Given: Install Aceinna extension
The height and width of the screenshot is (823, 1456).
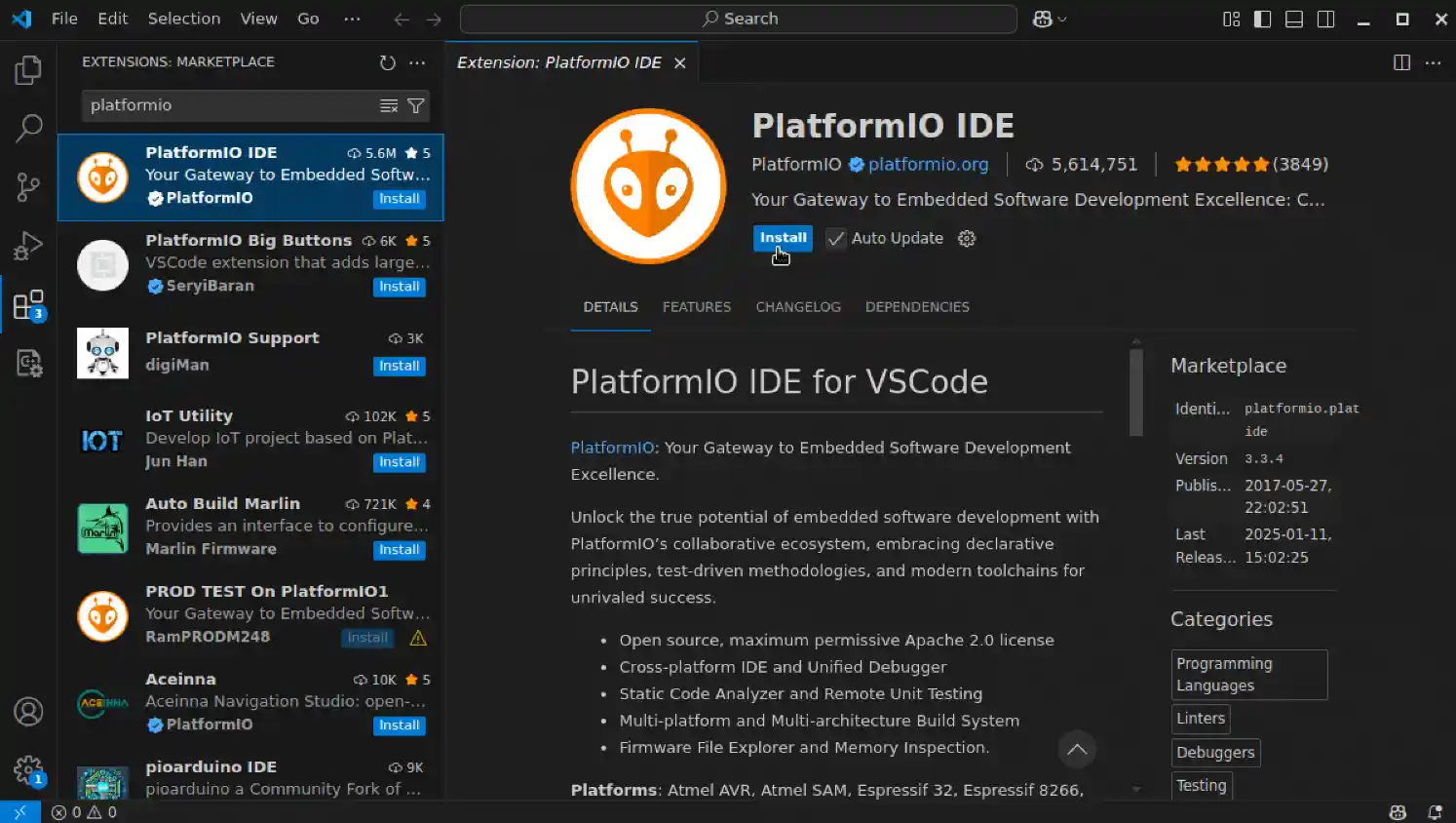Looking at the screenshot, I should tap(400, 725).
